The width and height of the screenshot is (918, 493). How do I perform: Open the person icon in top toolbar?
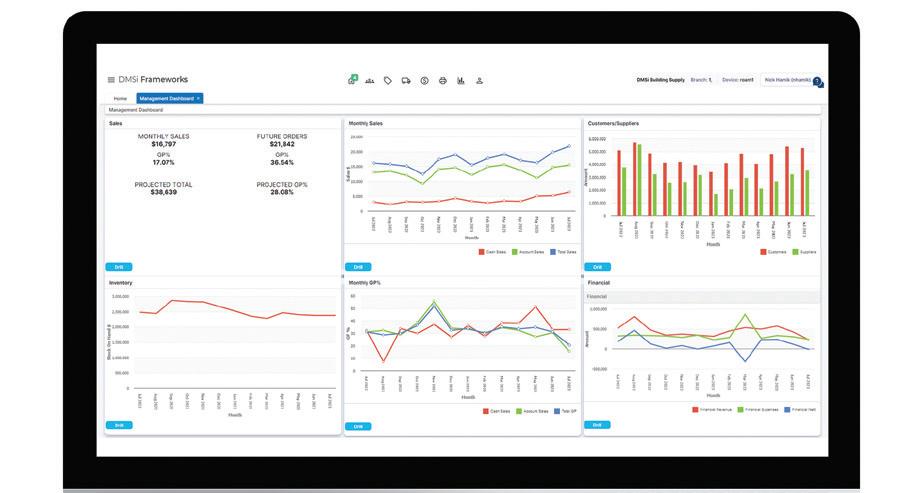pyautogui.click(x=479, y=81)
